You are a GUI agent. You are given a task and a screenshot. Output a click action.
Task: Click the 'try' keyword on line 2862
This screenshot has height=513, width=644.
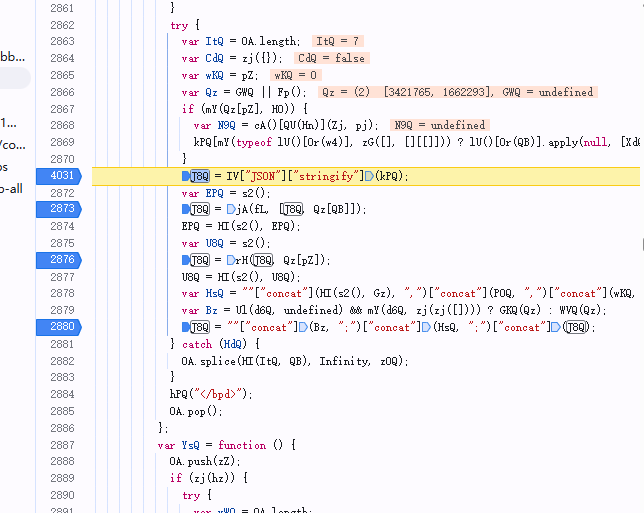point(179,25)
